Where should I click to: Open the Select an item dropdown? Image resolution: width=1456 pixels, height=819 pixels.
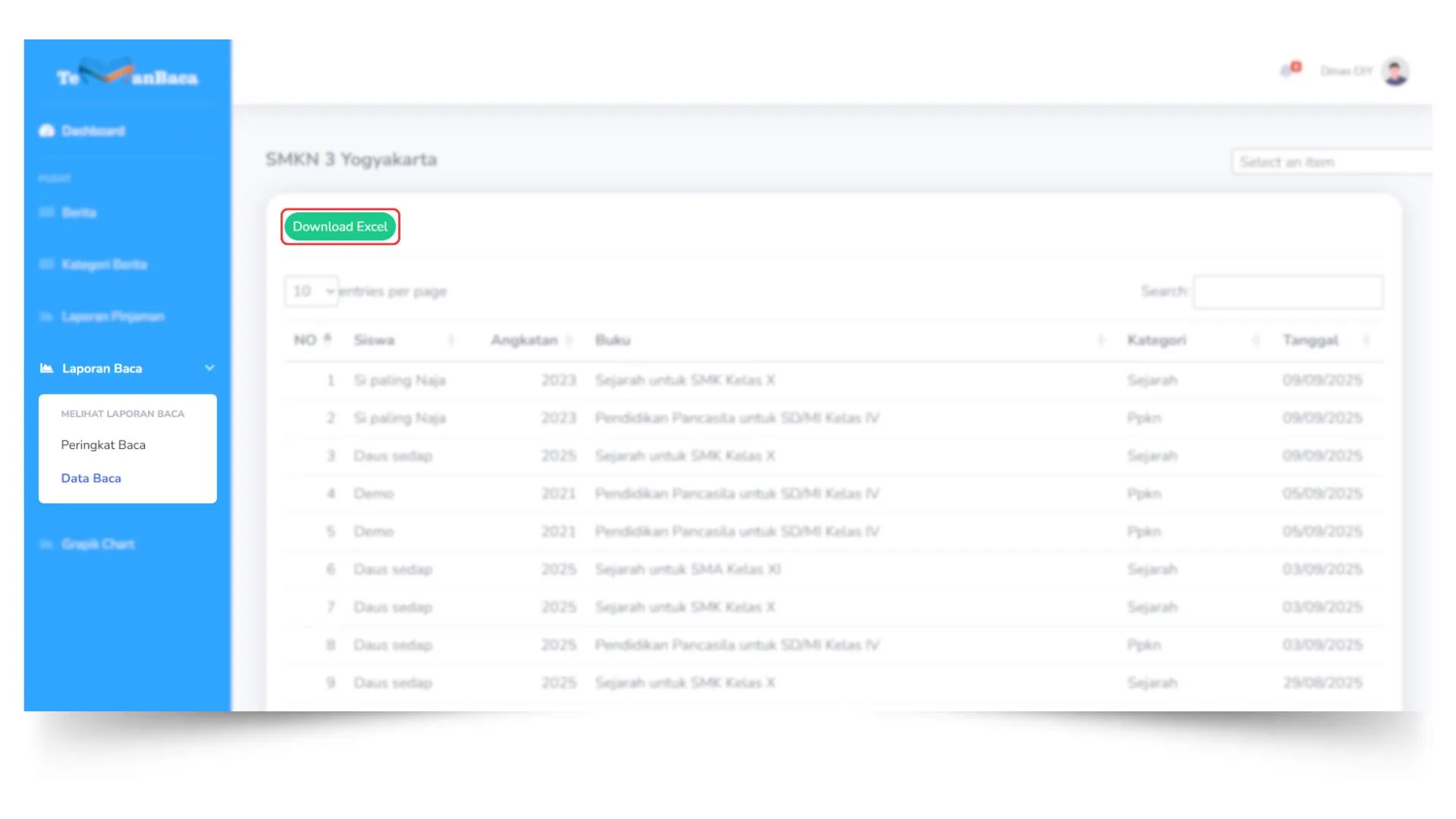click(x=1331, y=162)
